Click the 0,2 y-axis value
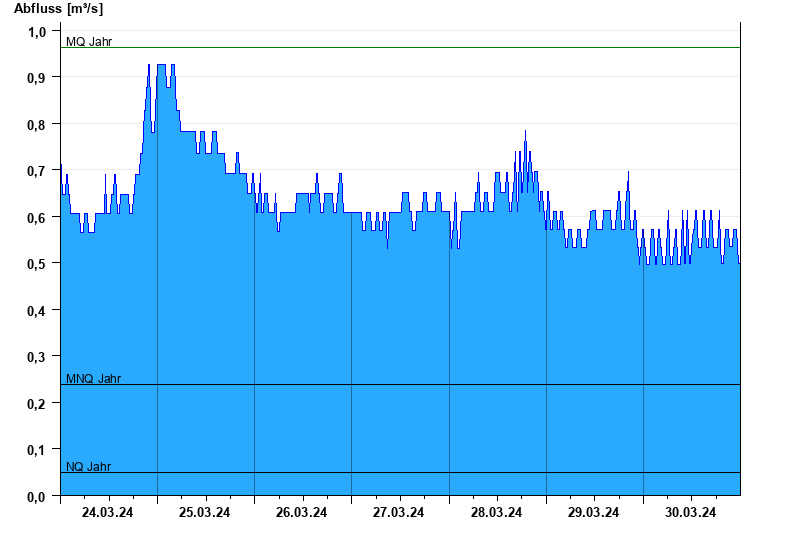The width and height of the screenshot is (800, 550). click(37, 404)
